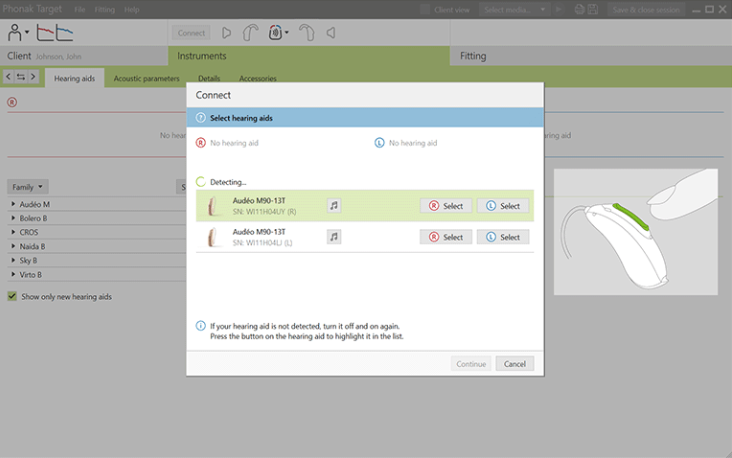Switch to the Accessories tab
Screen dimensions: 732x458
coord(258,78)
